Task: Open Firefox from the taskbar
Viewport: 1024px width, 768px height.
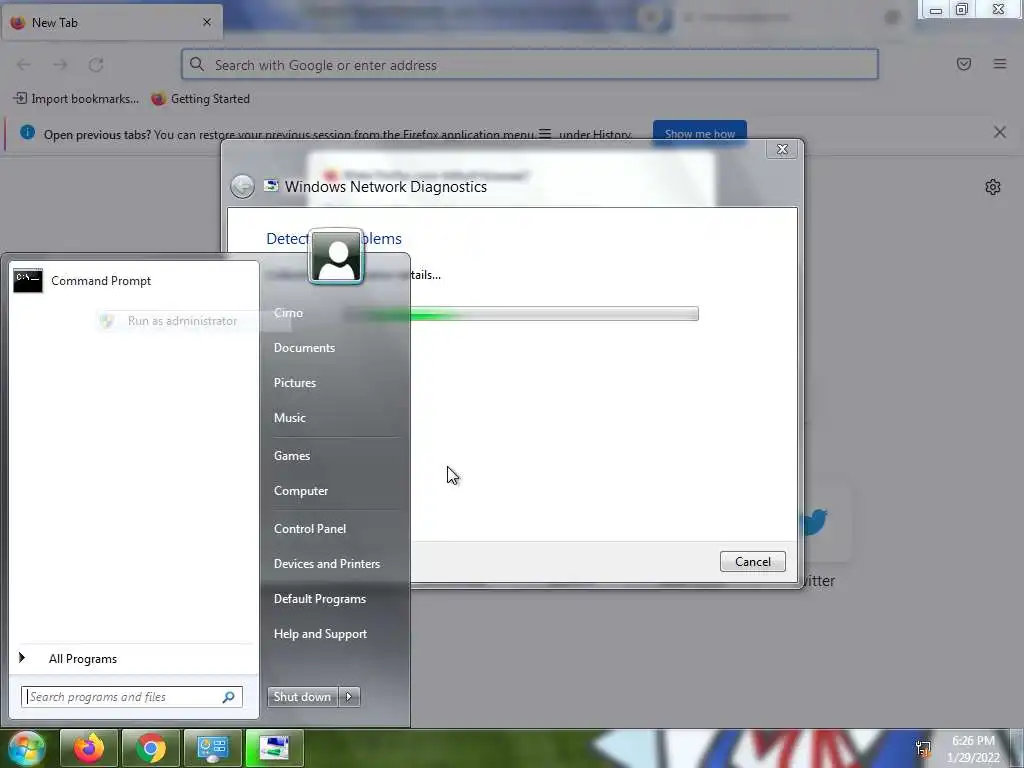Action: [x=89, y=748]
